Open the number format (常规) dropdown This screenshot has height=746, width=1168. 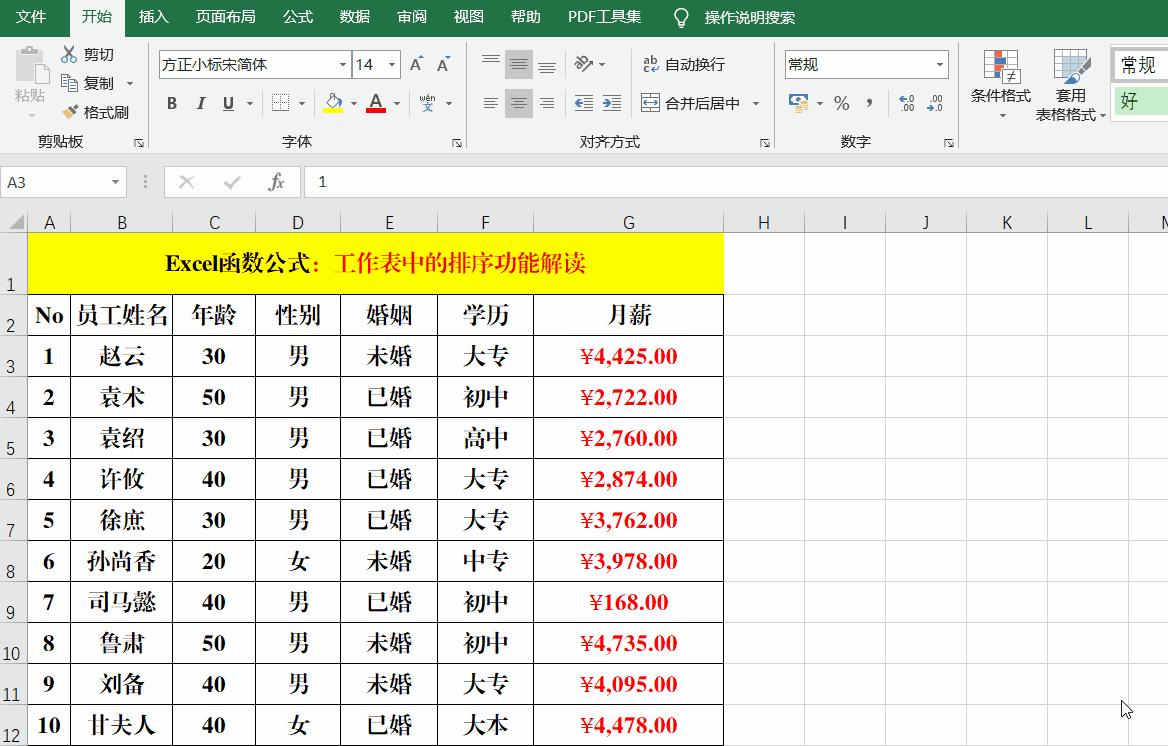tap(938, 64)
